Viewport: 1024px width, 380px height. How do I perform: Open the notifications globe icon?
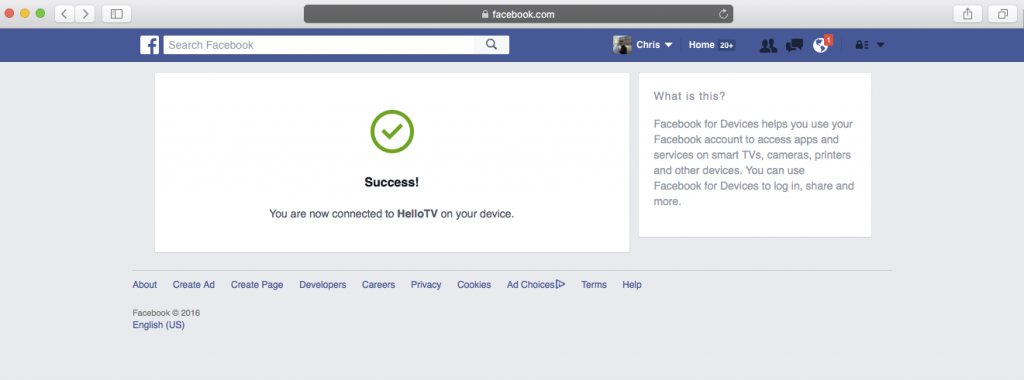(820, 46)
